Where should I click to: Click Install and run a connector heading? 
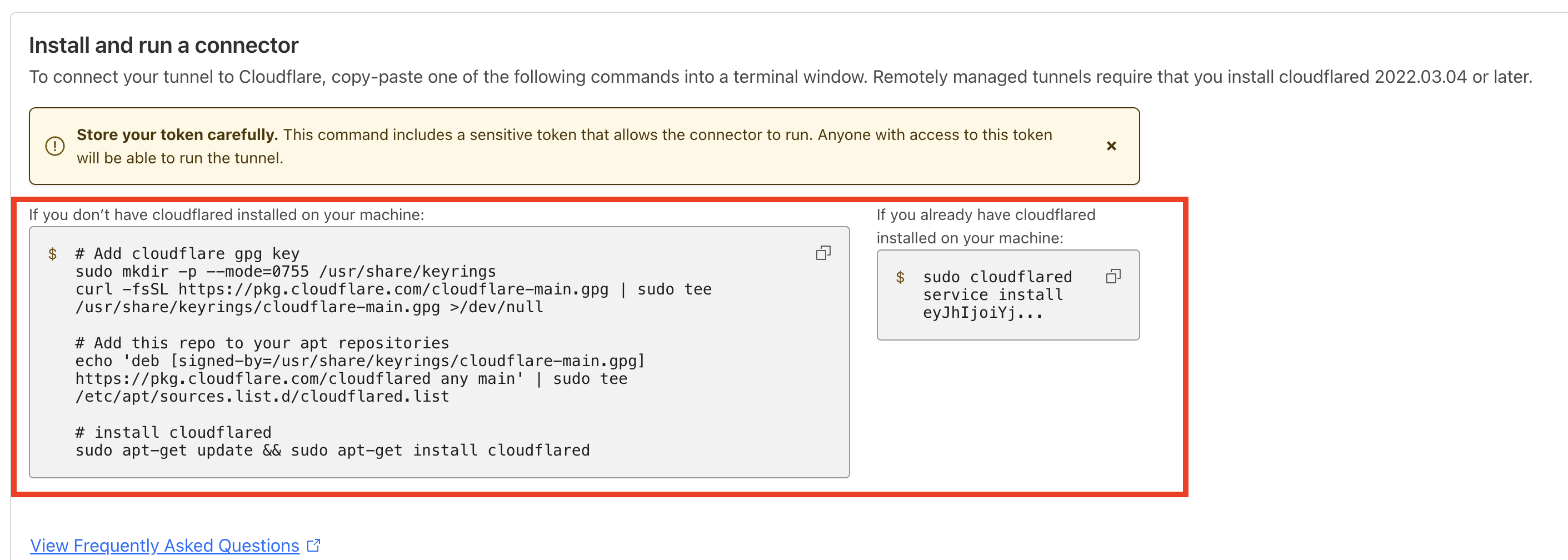pos(164,45)
